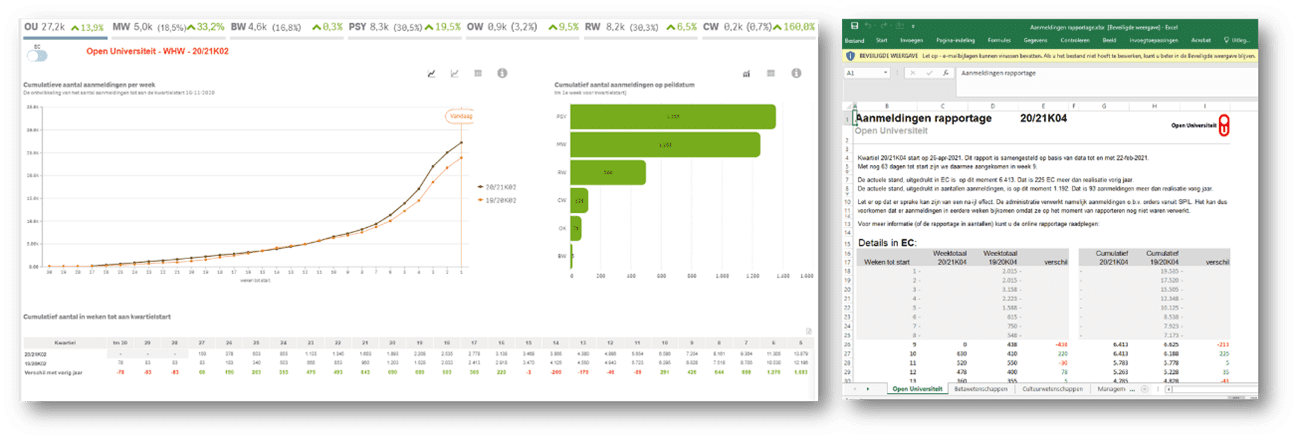This screenshot has height=440, width=1297.
Task: Open the Bestand menu in Excel
Action: coord(854,41)
